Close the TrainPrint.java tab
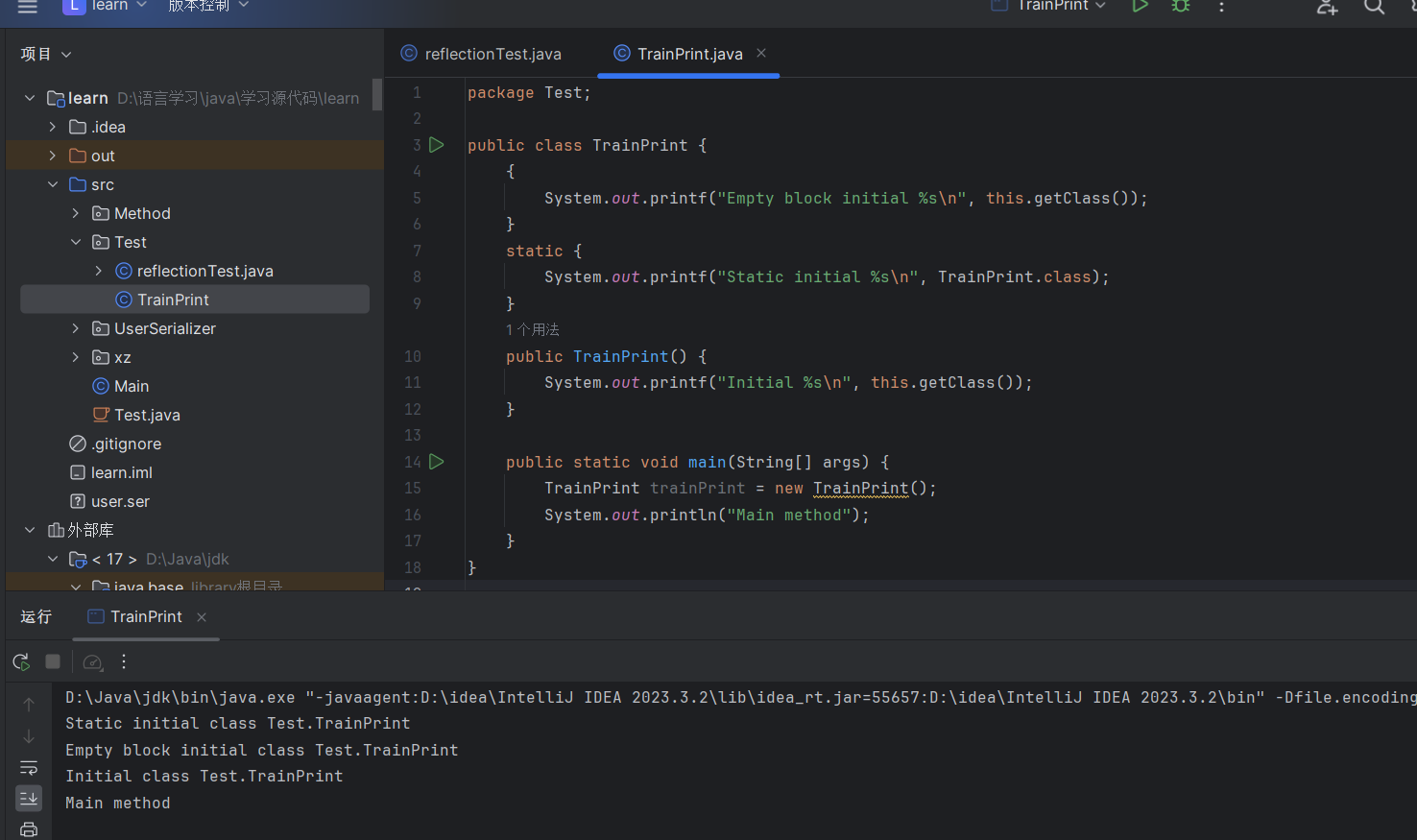 tap(761, 53)
